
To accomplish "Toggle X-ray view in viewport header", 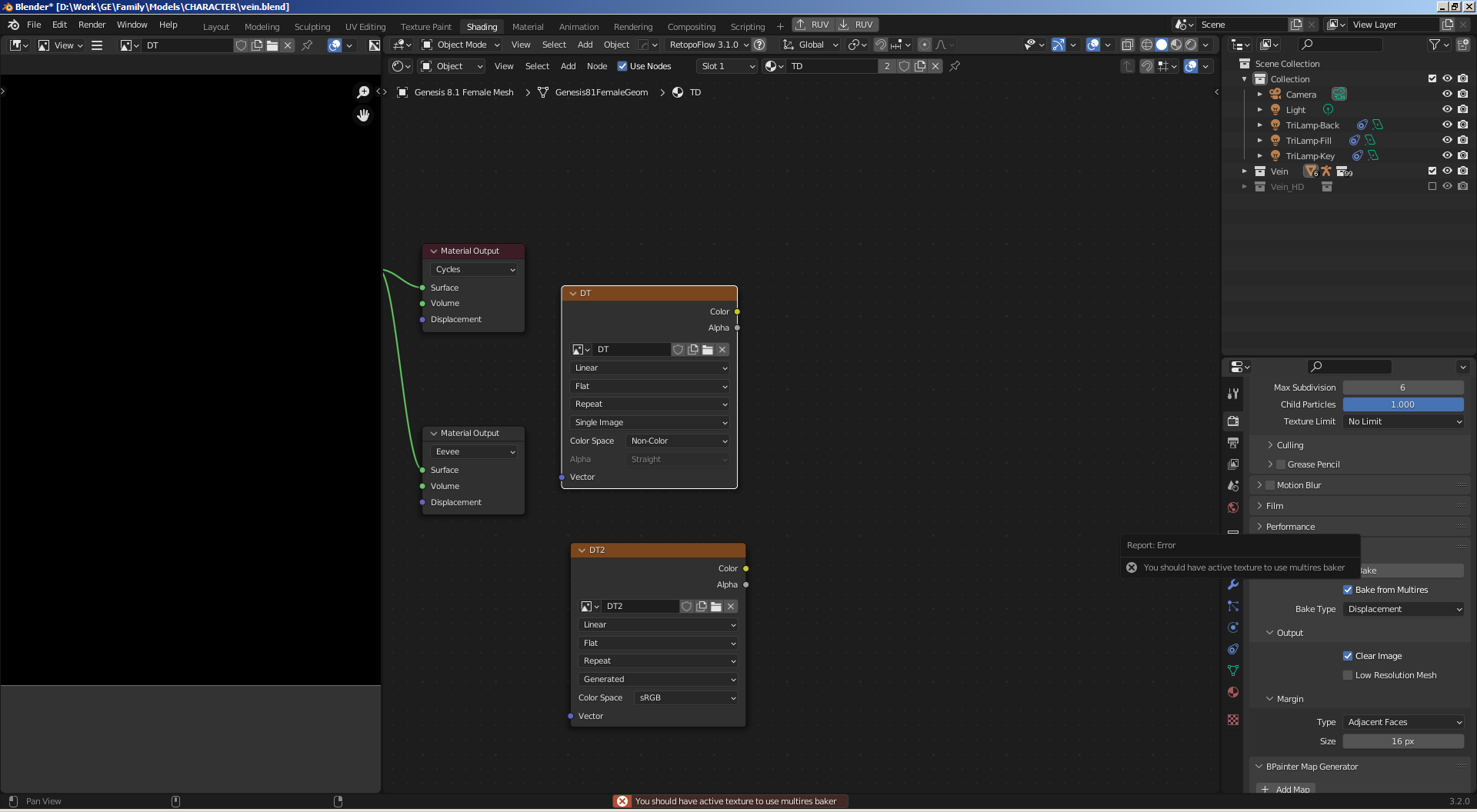I will (1127, 45).
